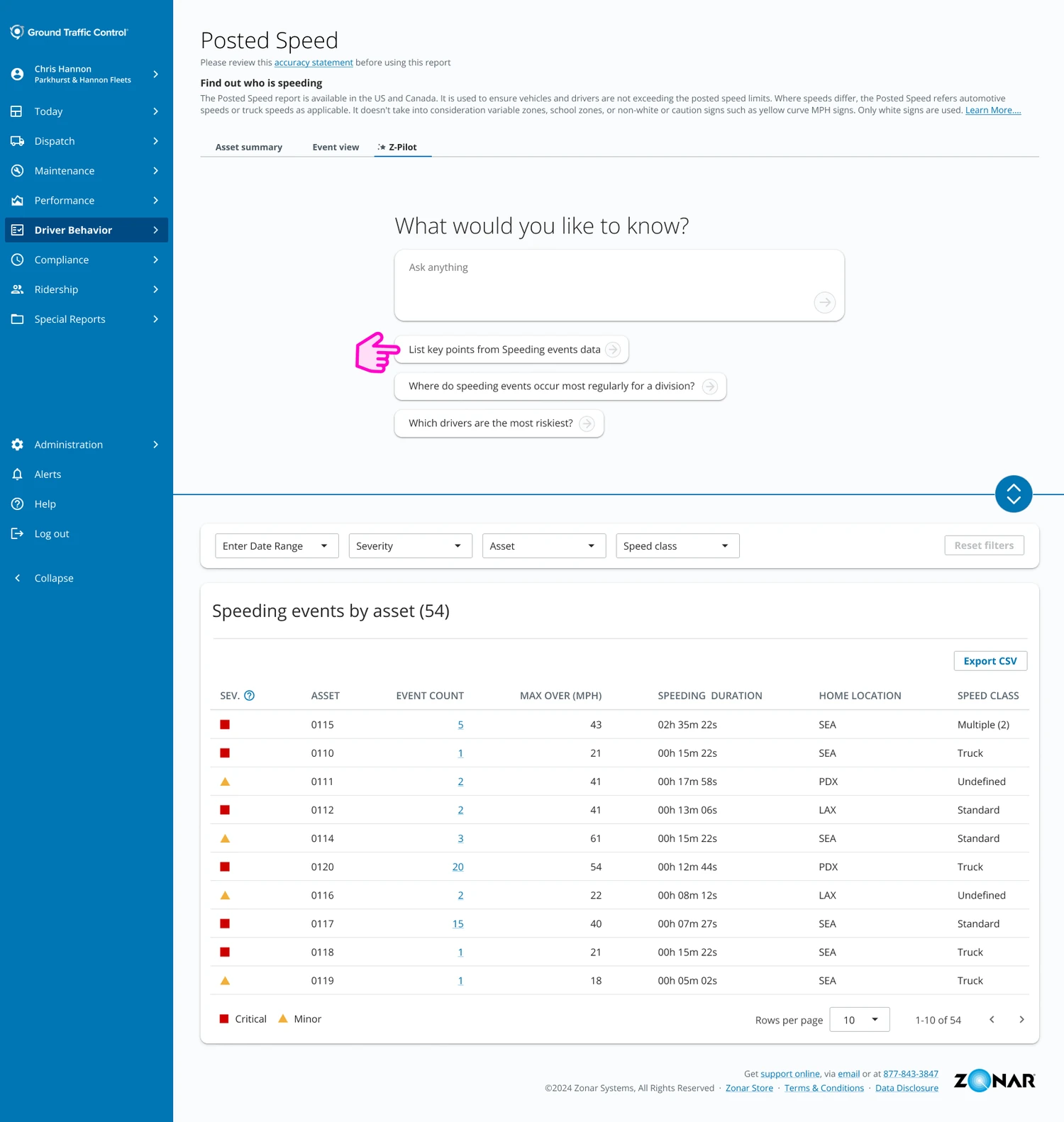Open the Maintenance menu item
Viewport: 1064px width, 1122px height.
tap(87, 171)
